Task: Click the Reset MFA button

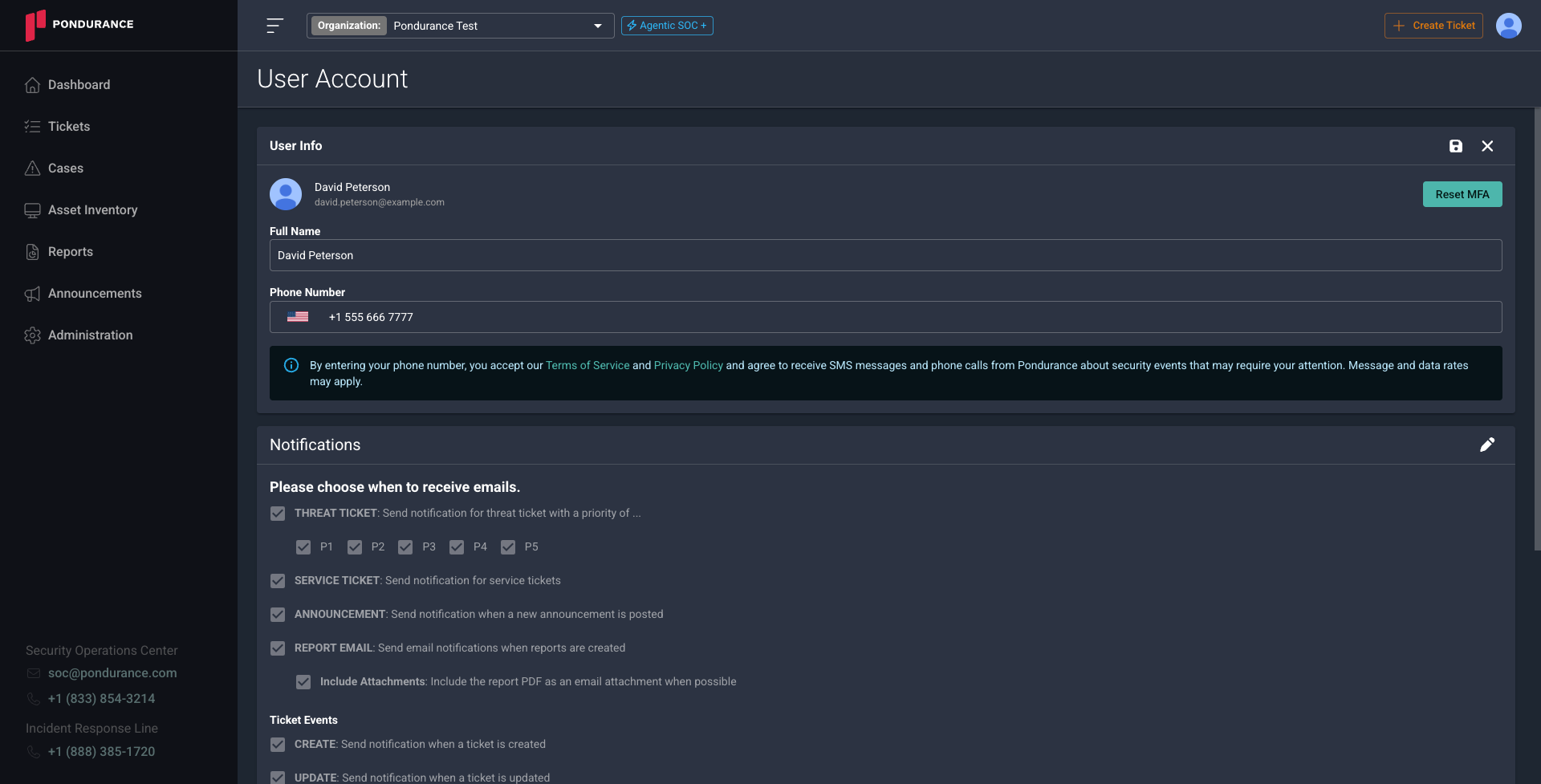Action: [x=1462, y=194]
